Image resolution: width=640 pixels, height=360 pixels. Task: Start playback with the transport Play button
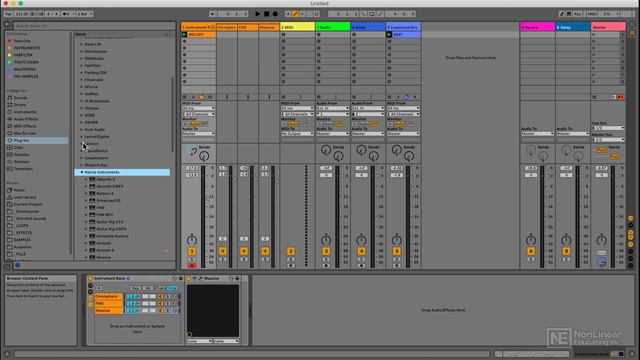[x=258, y=14]
